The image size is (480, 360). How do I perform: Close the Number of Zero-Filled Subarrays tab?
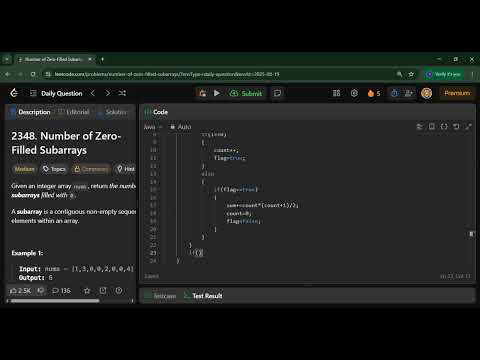point(90,59)
